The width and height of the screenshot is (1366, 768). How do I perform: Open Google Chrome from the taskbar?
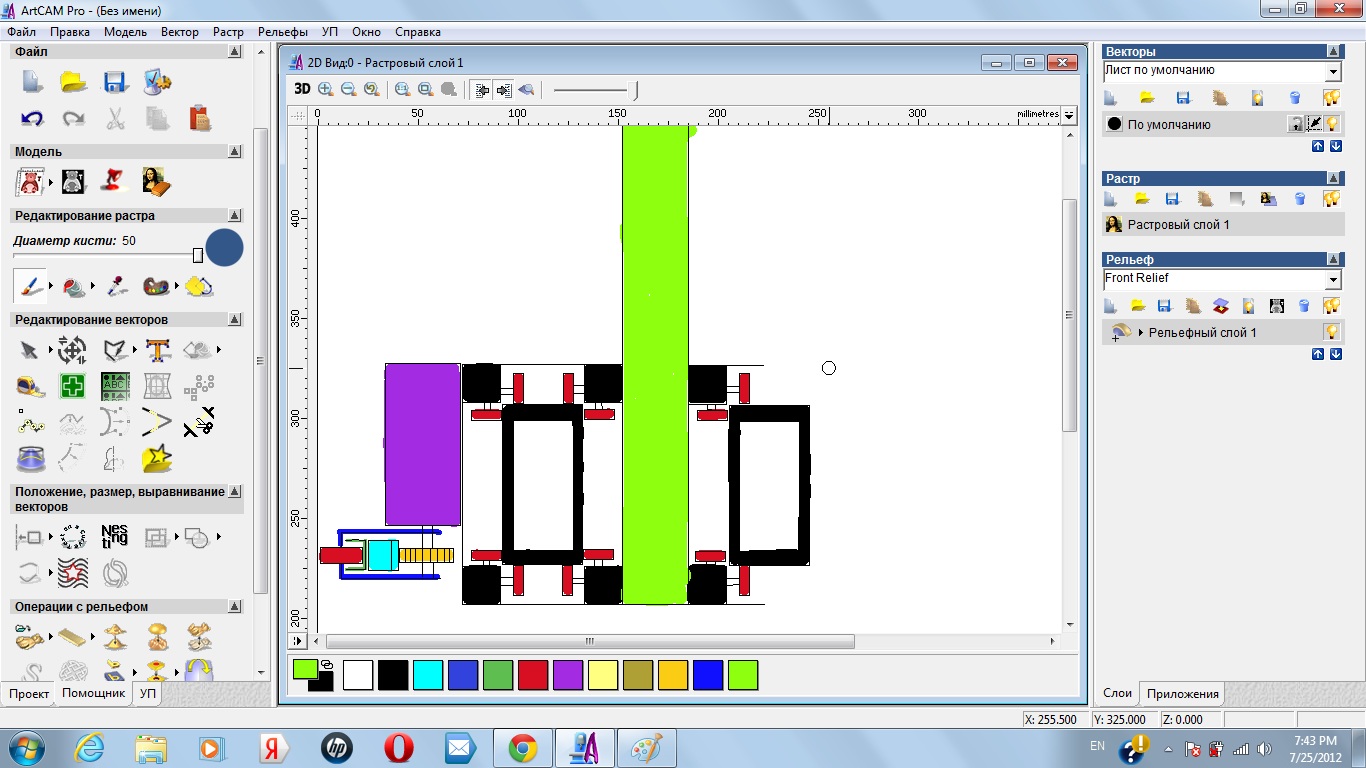[x=523, y=748]
